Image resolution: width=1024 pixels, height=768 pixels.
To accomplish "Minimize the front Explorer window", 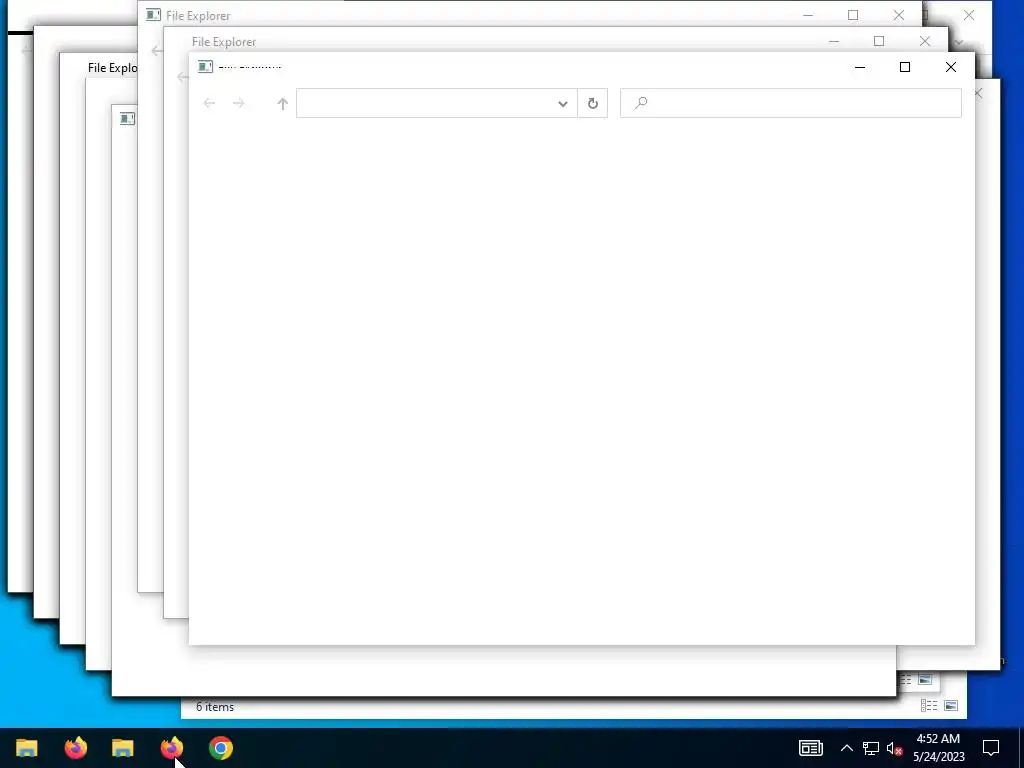I will pyautogui.click(x=860, y=67).
